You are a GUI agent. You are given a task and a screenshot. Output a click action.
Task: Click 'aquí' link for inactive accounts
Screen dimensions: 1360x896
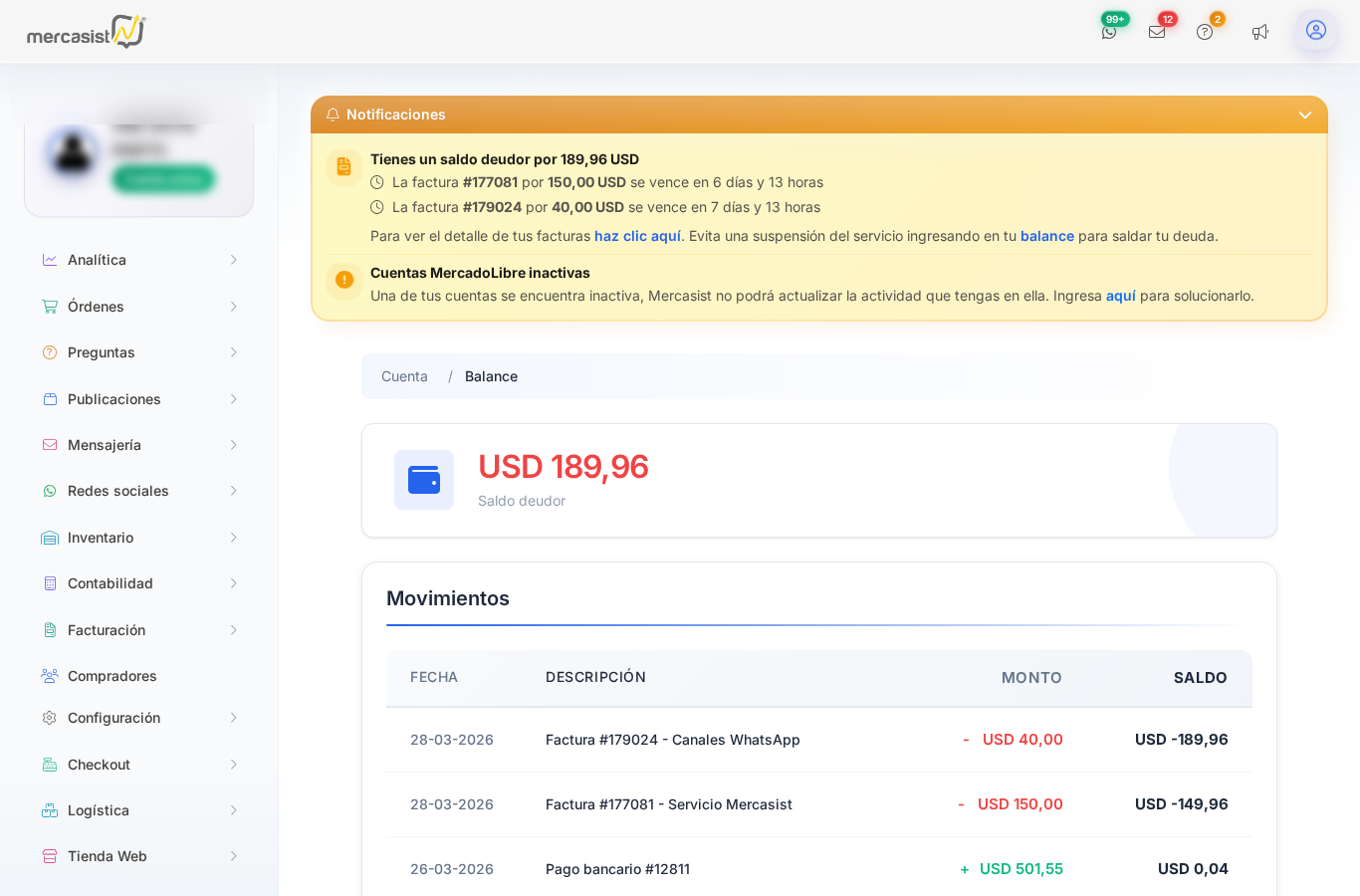pyautogui.click(x=1120, y=296)
